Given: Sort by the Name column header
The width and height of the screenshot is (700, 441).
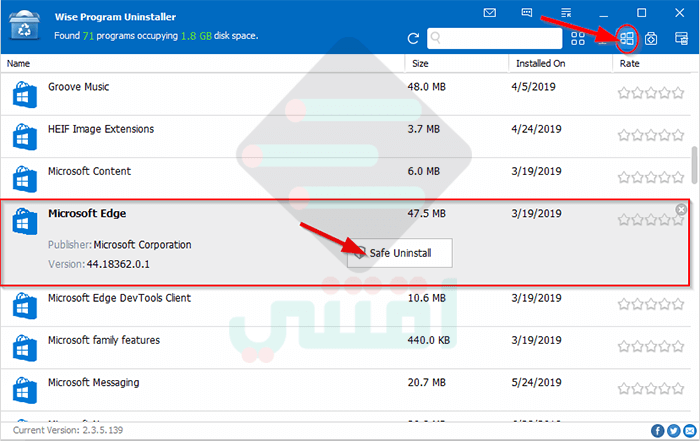Looking at the screenshot, I should 18,63.
